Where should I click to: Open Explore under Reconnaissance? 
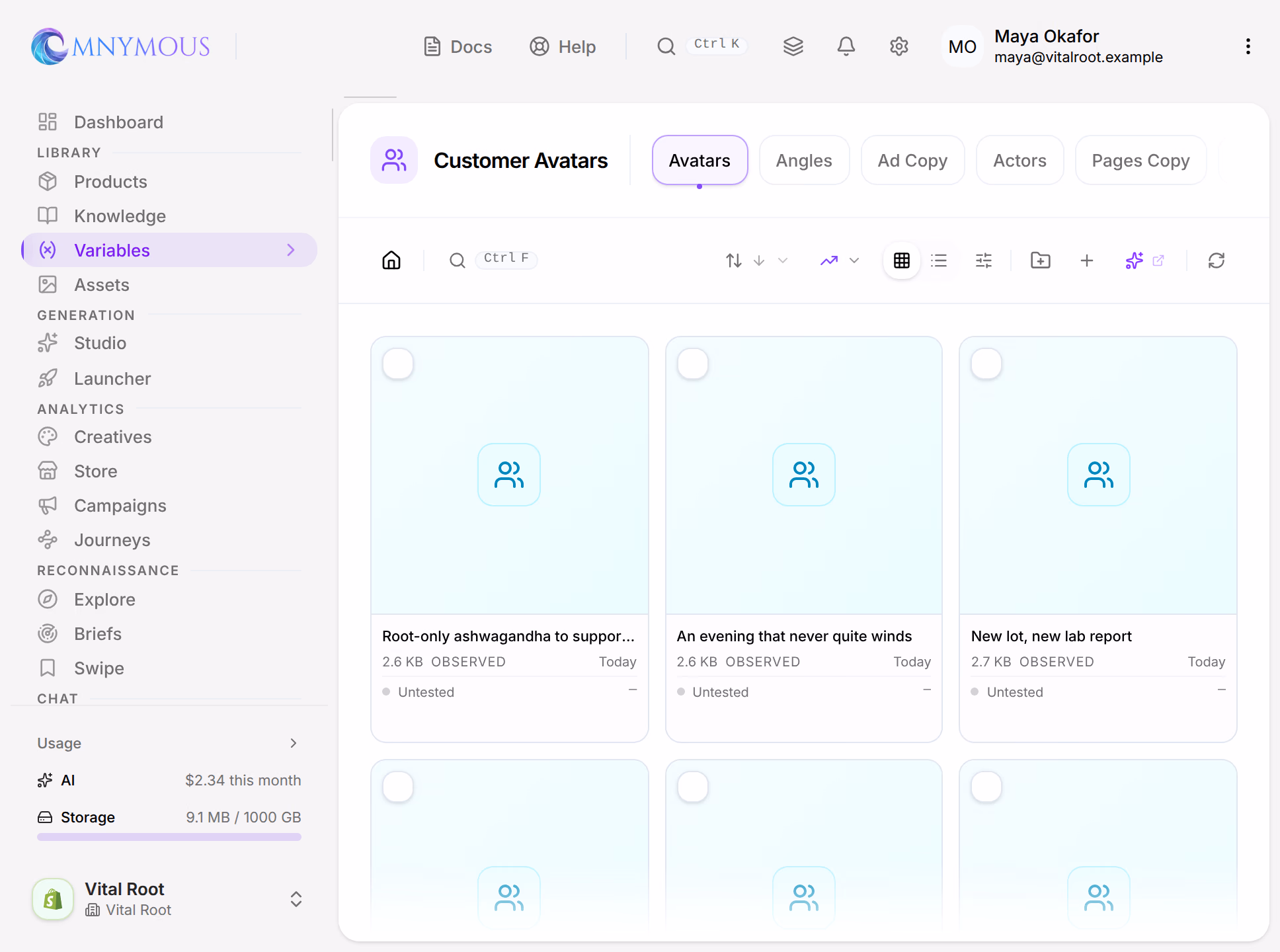pos(169,600)
